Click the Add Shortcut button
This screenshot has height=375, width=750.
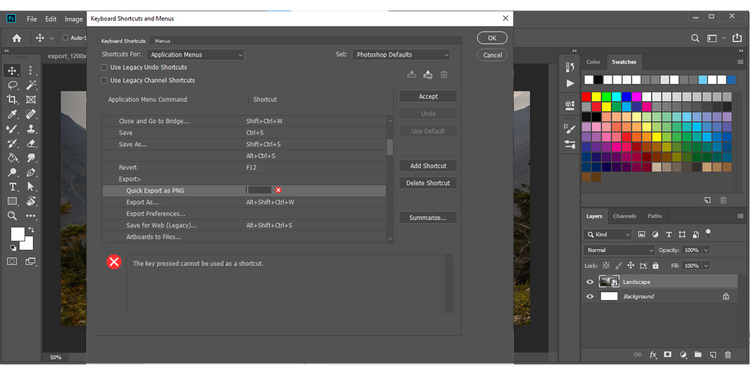428,166
